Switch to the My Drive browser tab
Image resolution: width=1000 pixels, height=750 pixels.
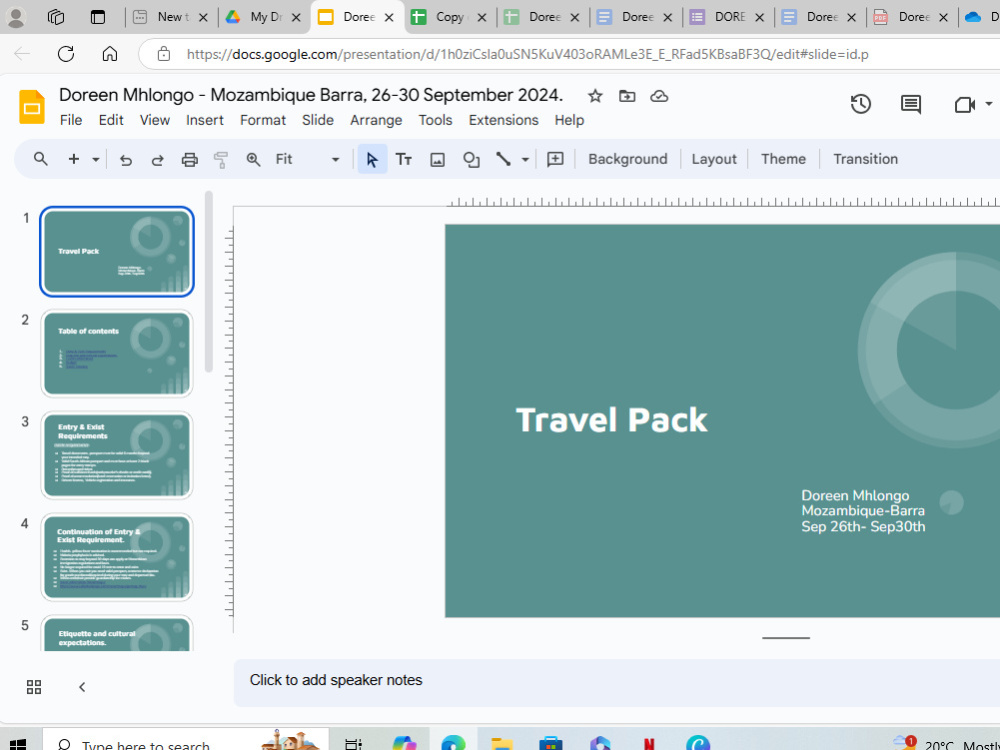click(x=263, y=17)
